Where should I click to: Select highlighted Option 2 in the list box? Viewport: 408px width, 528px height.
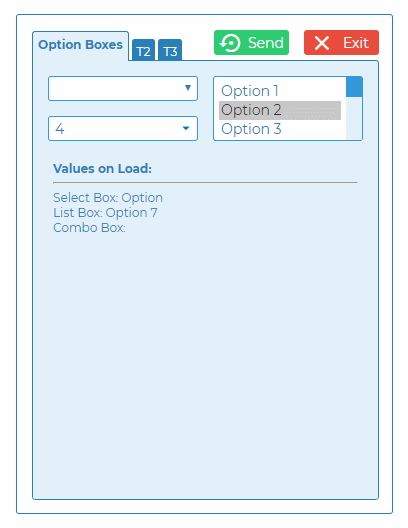[x=280, y=110]
